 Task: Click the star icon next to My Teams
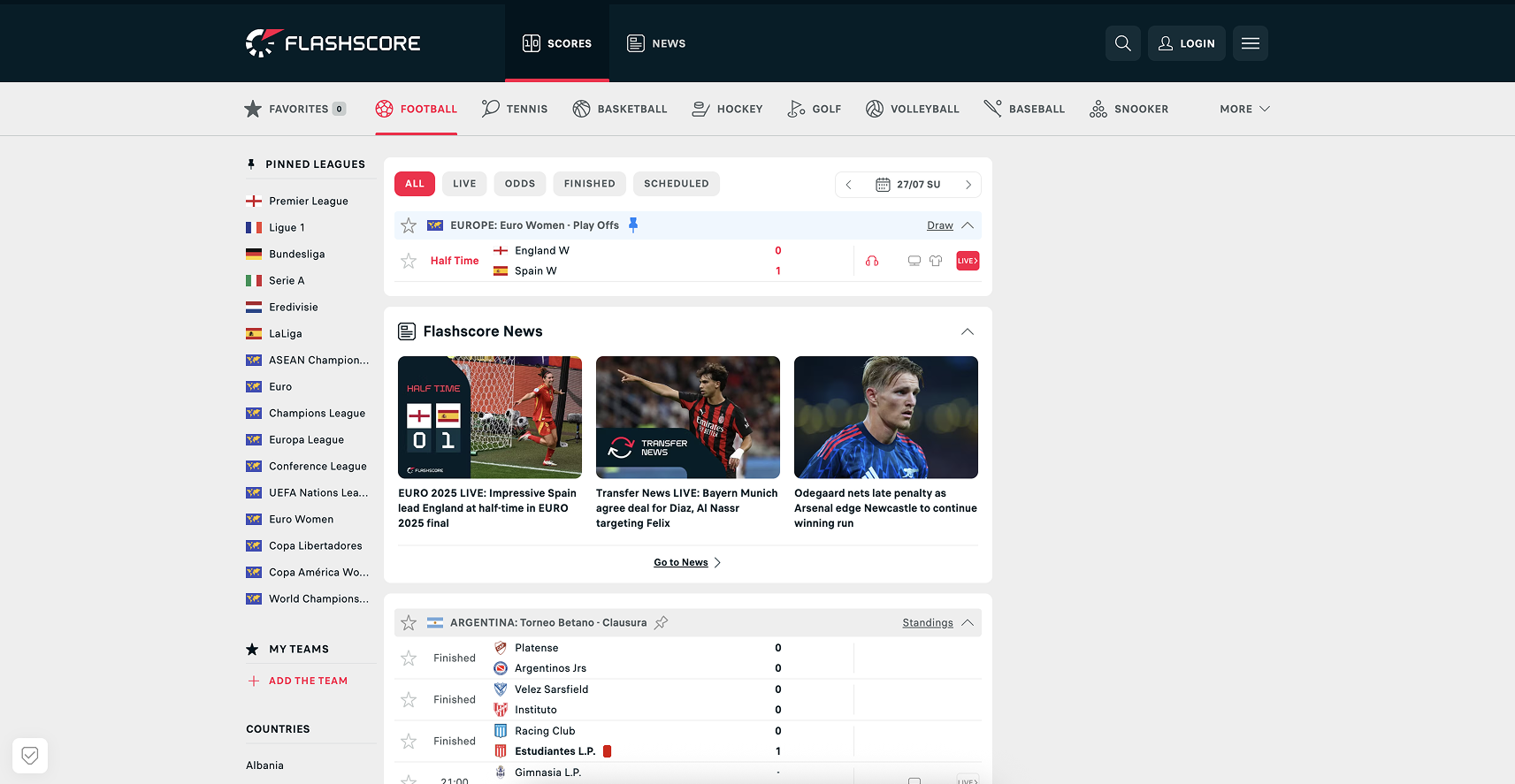252,650
